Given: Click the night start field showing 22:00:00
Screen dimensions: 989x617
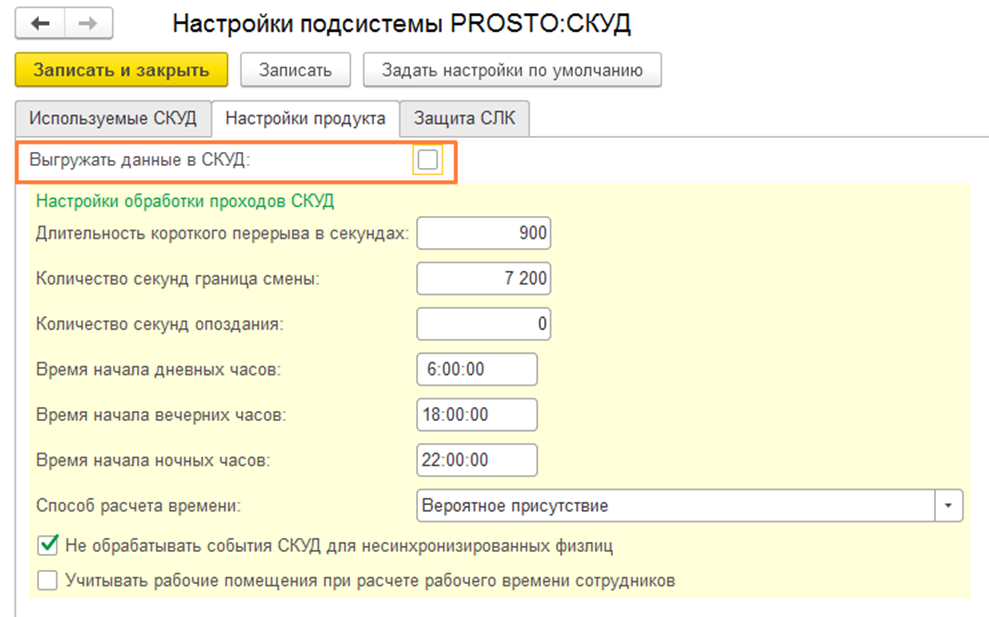Looking at the screenshot, I should coord(477,460).
